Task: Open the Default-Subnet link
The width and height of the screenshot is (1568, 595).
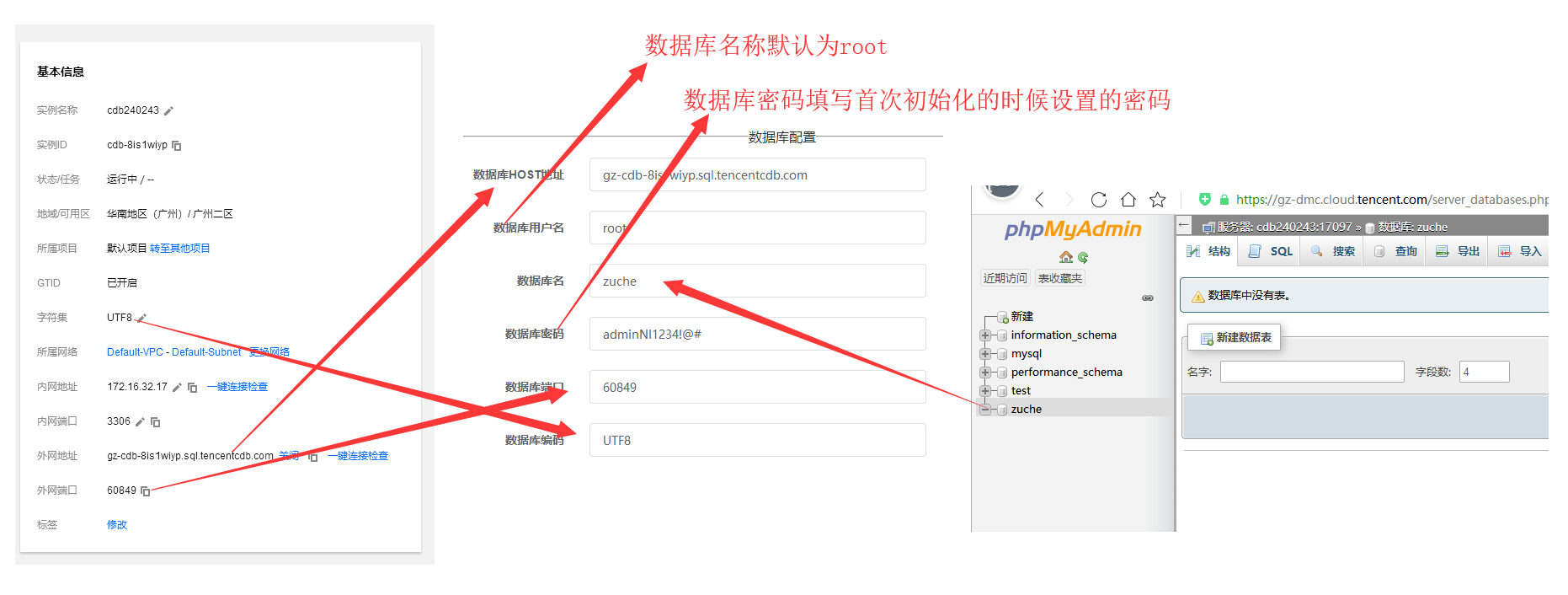Action: [206, 352]
